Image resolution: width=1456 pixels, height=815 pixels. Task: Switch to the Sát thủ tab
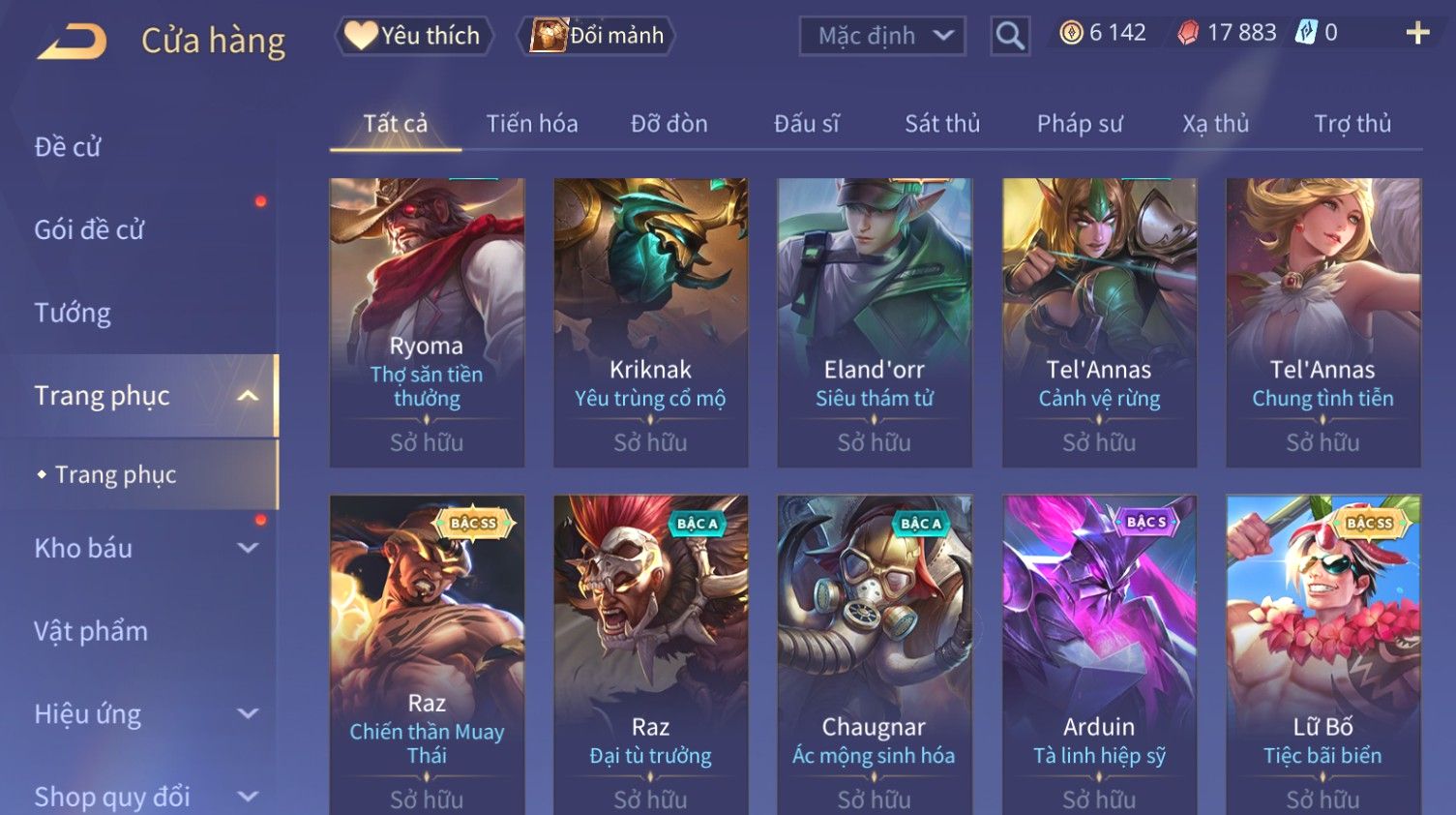tap(942, 124)
